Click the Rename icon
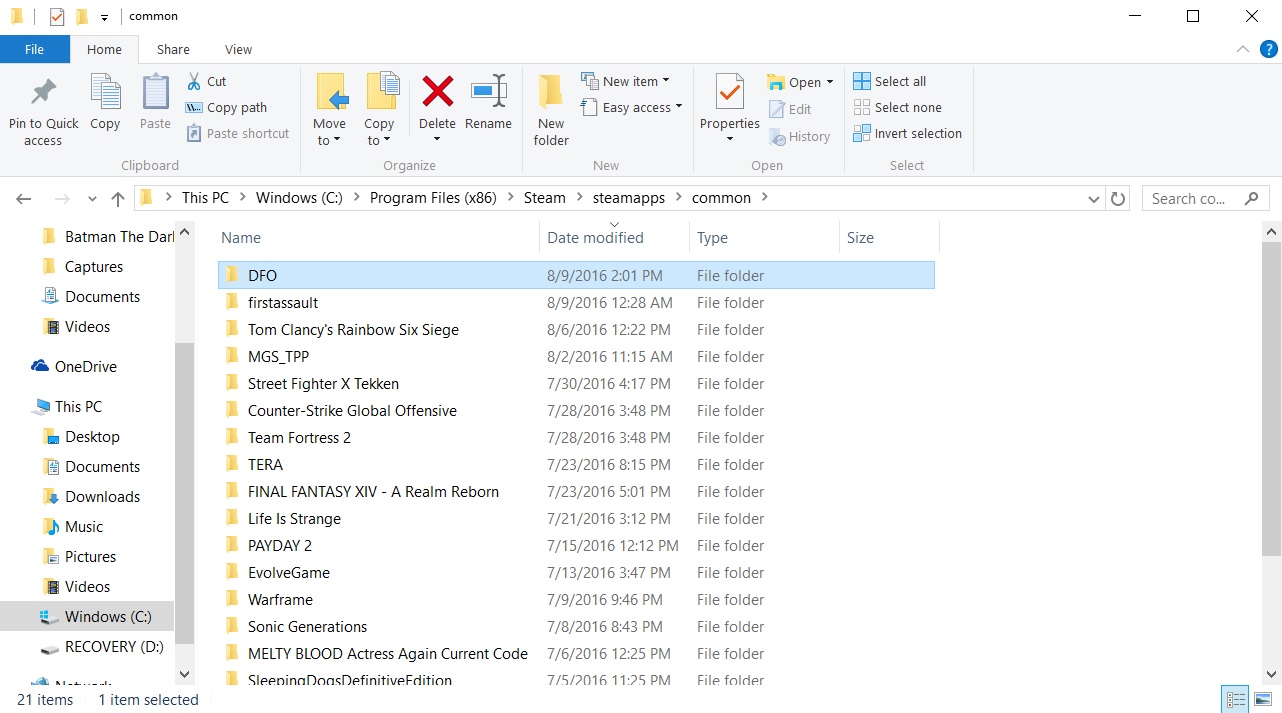Screen dimensions: 1282x713 pyautogui.click(x=489, y=92)
